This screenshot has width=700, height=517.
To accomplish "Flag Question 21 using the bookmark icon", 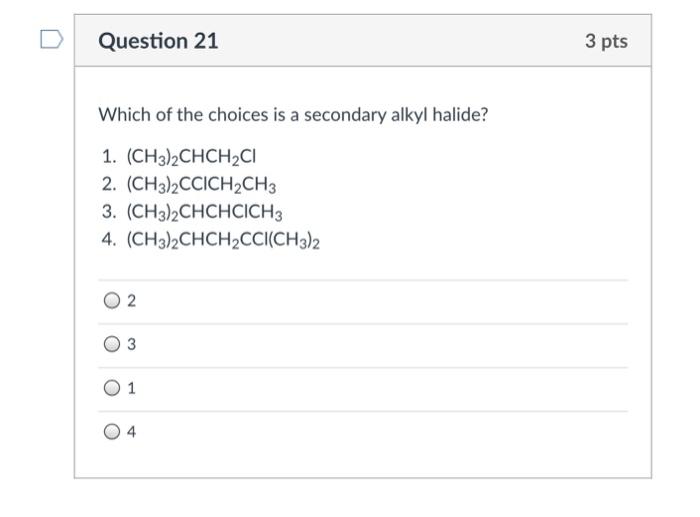I will click(51, 39).
